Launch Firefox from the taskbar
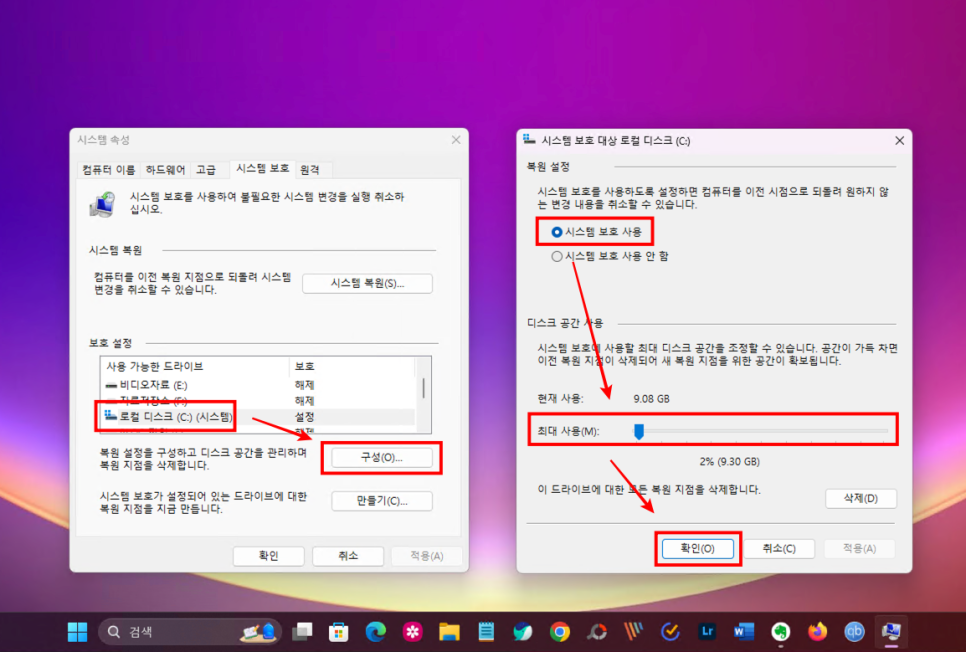This screenshot has height=652, width=966. pyautogui.click(x=818, y=632)
